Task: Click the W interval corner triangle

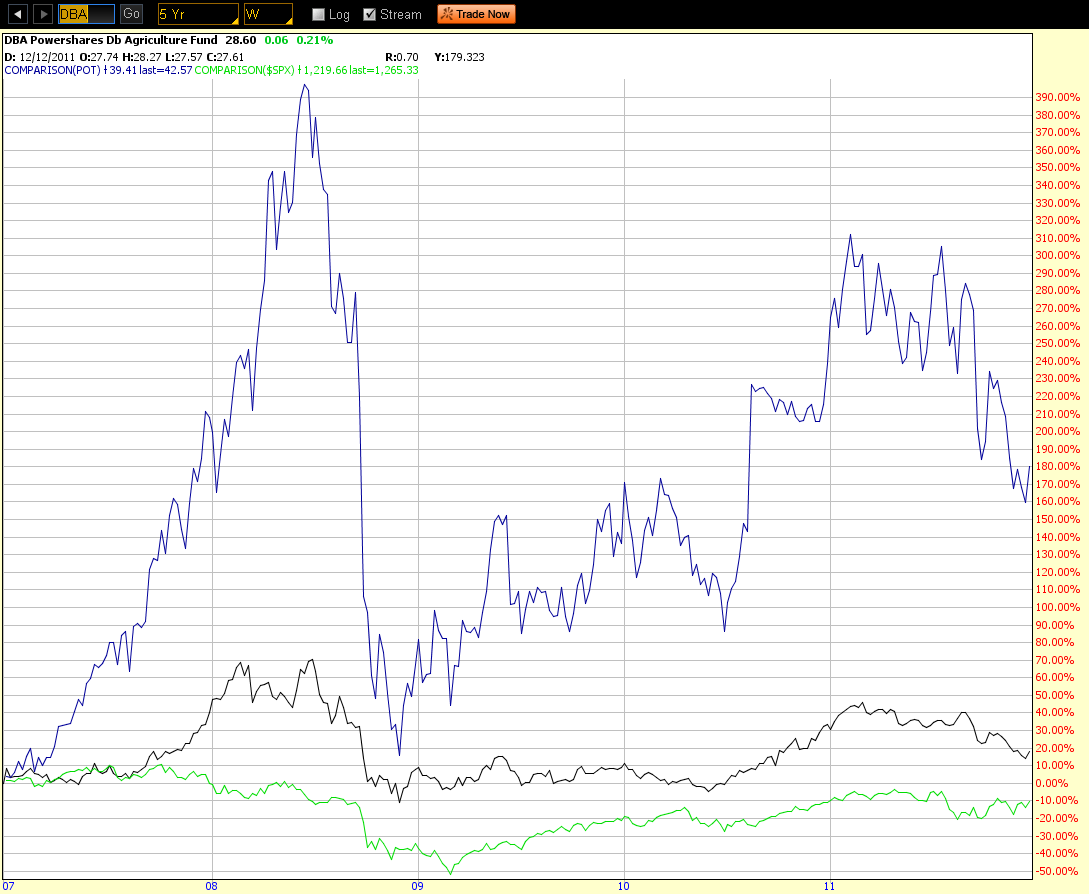Action: coord(287,20)
